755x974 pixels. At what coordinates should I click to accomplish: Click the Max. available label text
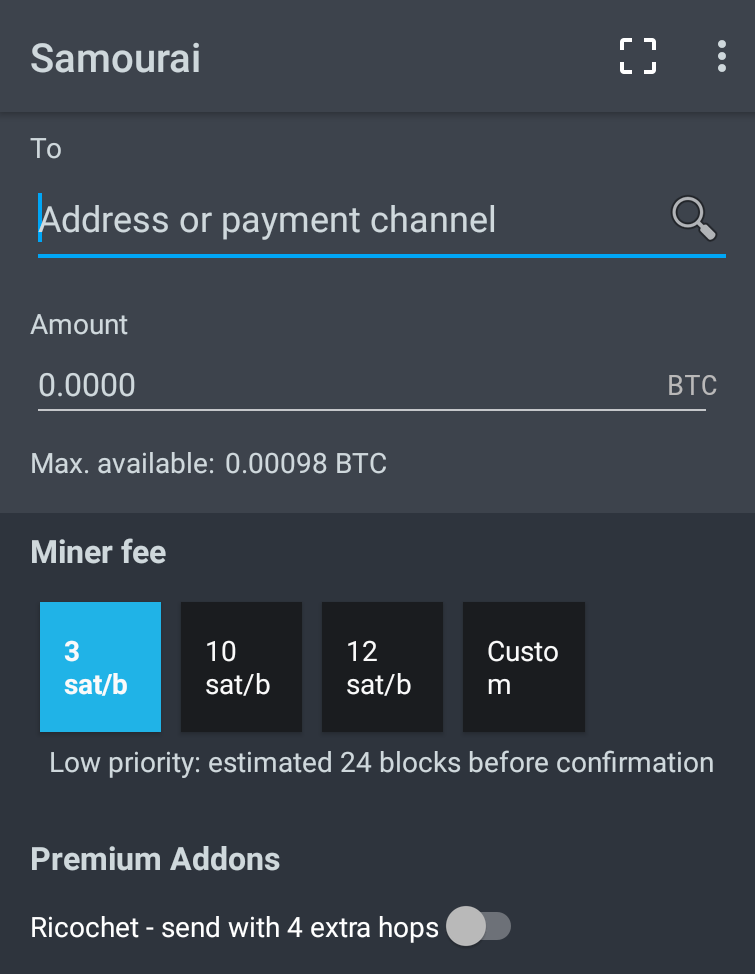(122, 463)
